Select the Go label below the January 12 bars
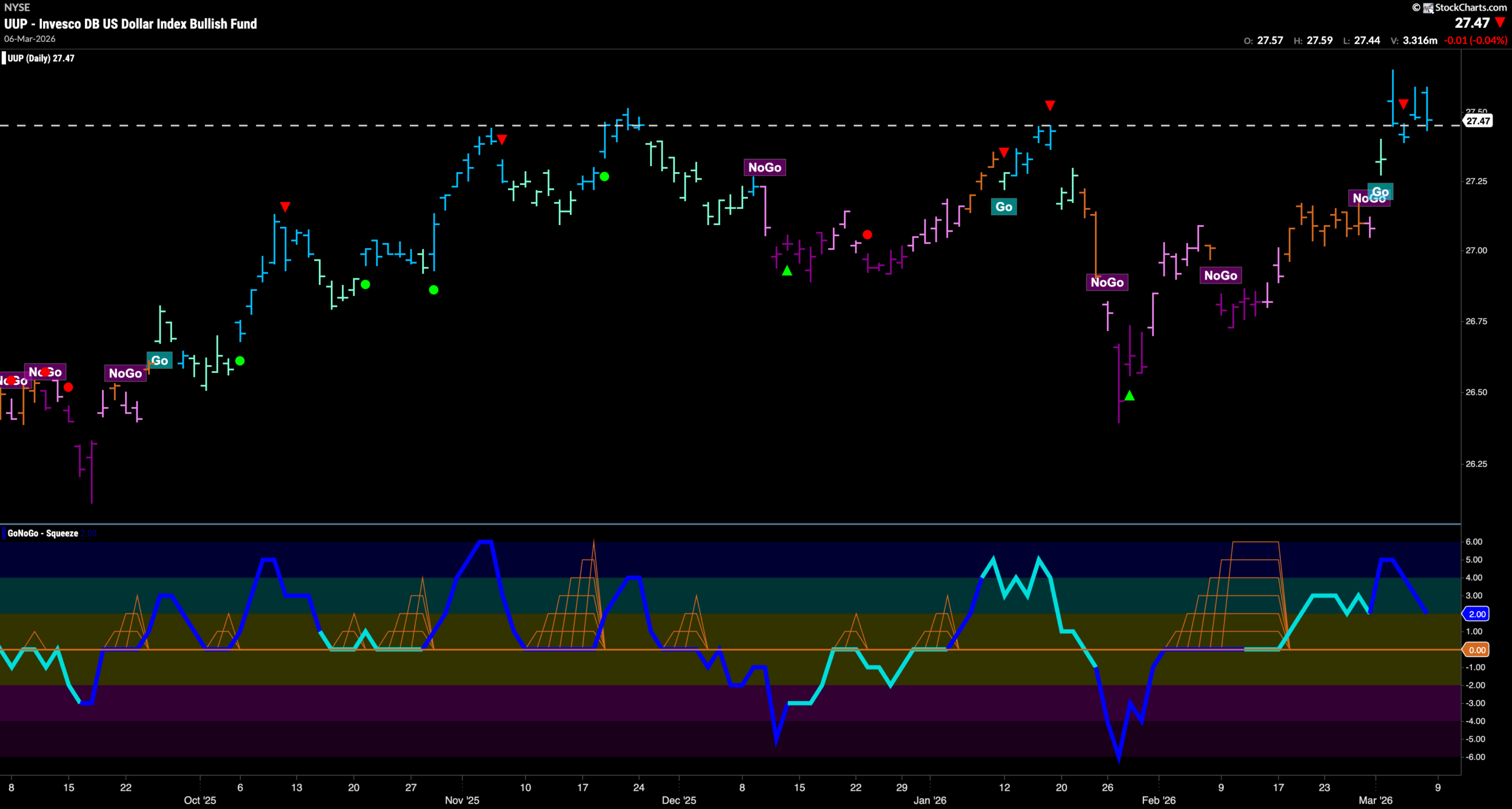The height and width of the screenshot is (809, 1512). (x=1004, y=207)
